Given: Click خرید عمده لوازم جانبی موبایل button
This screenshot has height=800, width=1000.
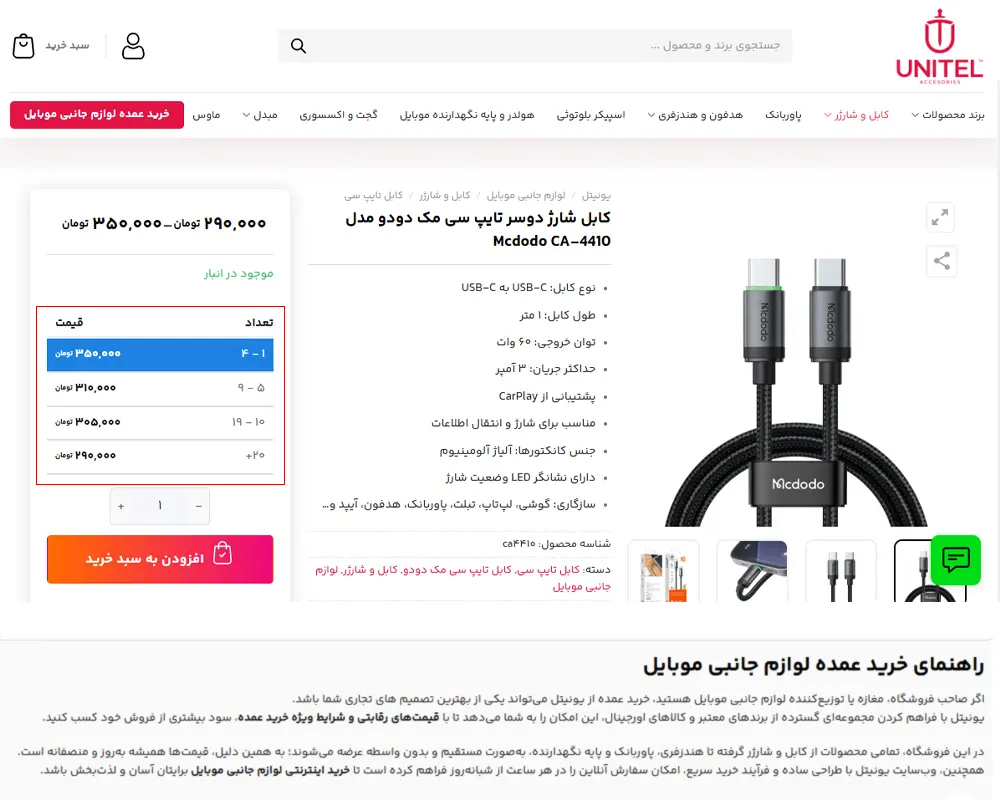Looking at the screenshot, I should click(x=97, y=114).
